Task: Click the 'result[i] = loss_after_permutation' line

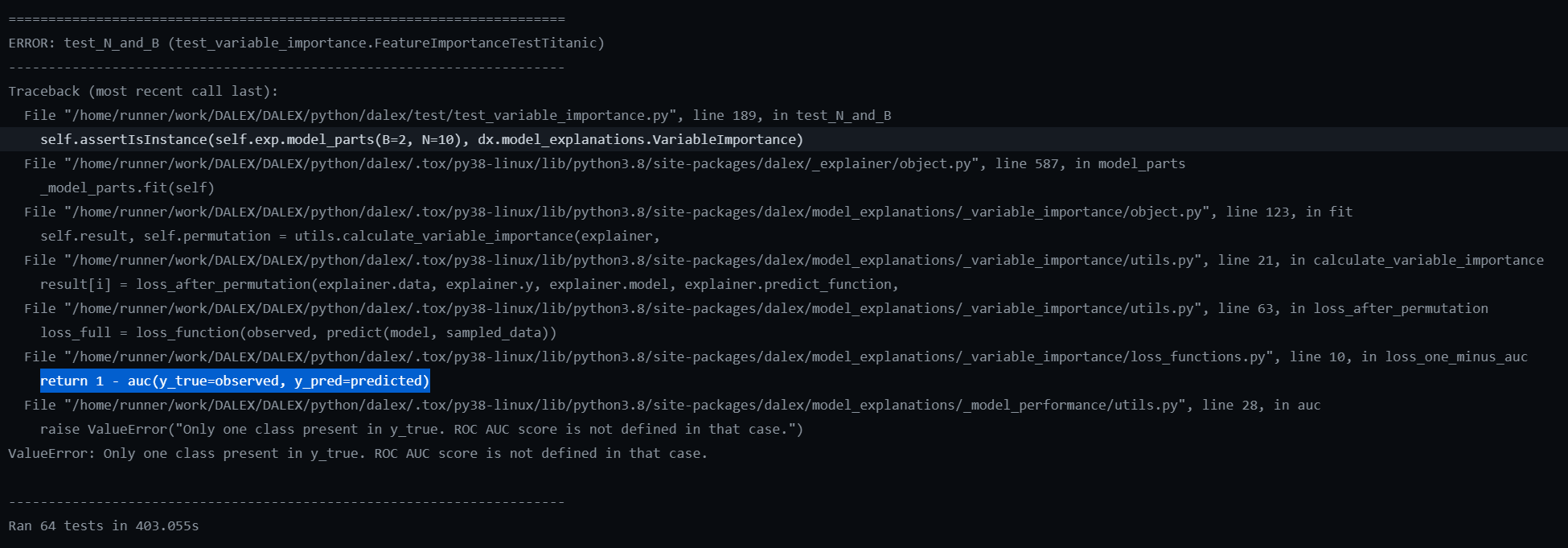Action: (470, 284)
